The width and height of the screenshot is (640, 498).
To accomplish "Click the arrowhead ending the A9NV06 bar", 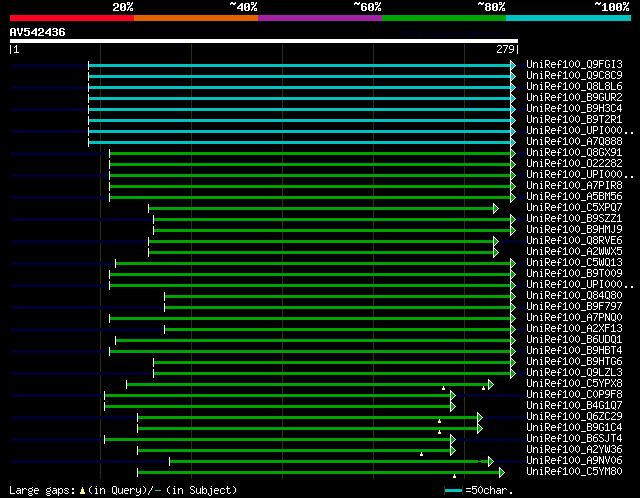I will tap(491, 462).
